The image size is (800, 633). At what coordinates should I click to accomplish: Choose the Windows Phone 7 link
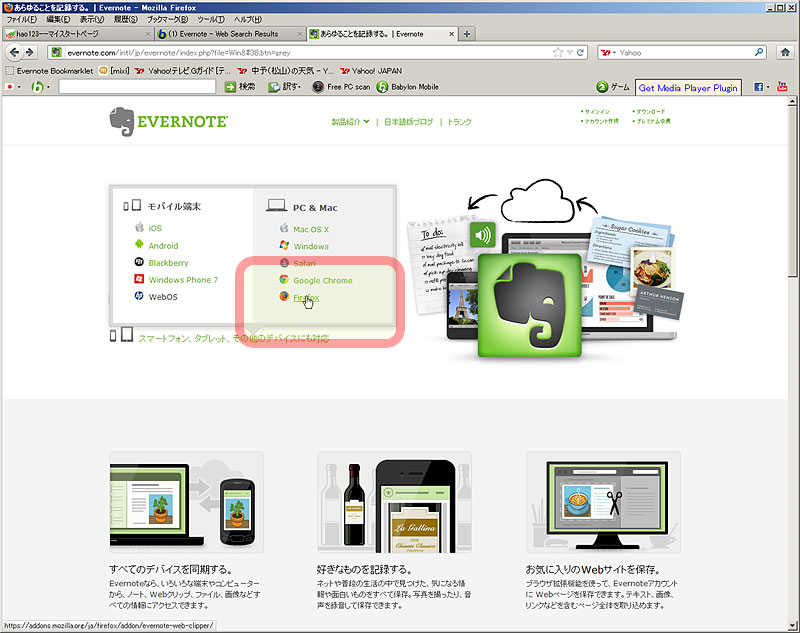(x=183, y=280)
